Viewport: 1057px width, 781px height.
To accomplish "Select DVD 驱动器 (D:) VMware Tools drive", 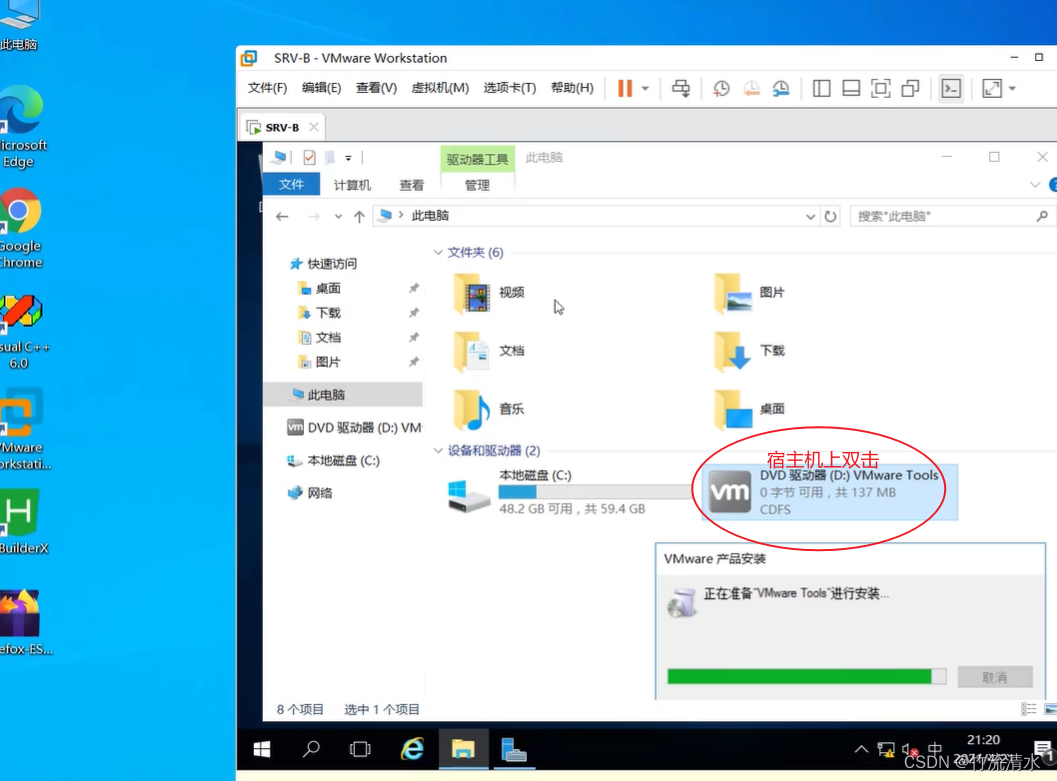I will pos(830,492).
